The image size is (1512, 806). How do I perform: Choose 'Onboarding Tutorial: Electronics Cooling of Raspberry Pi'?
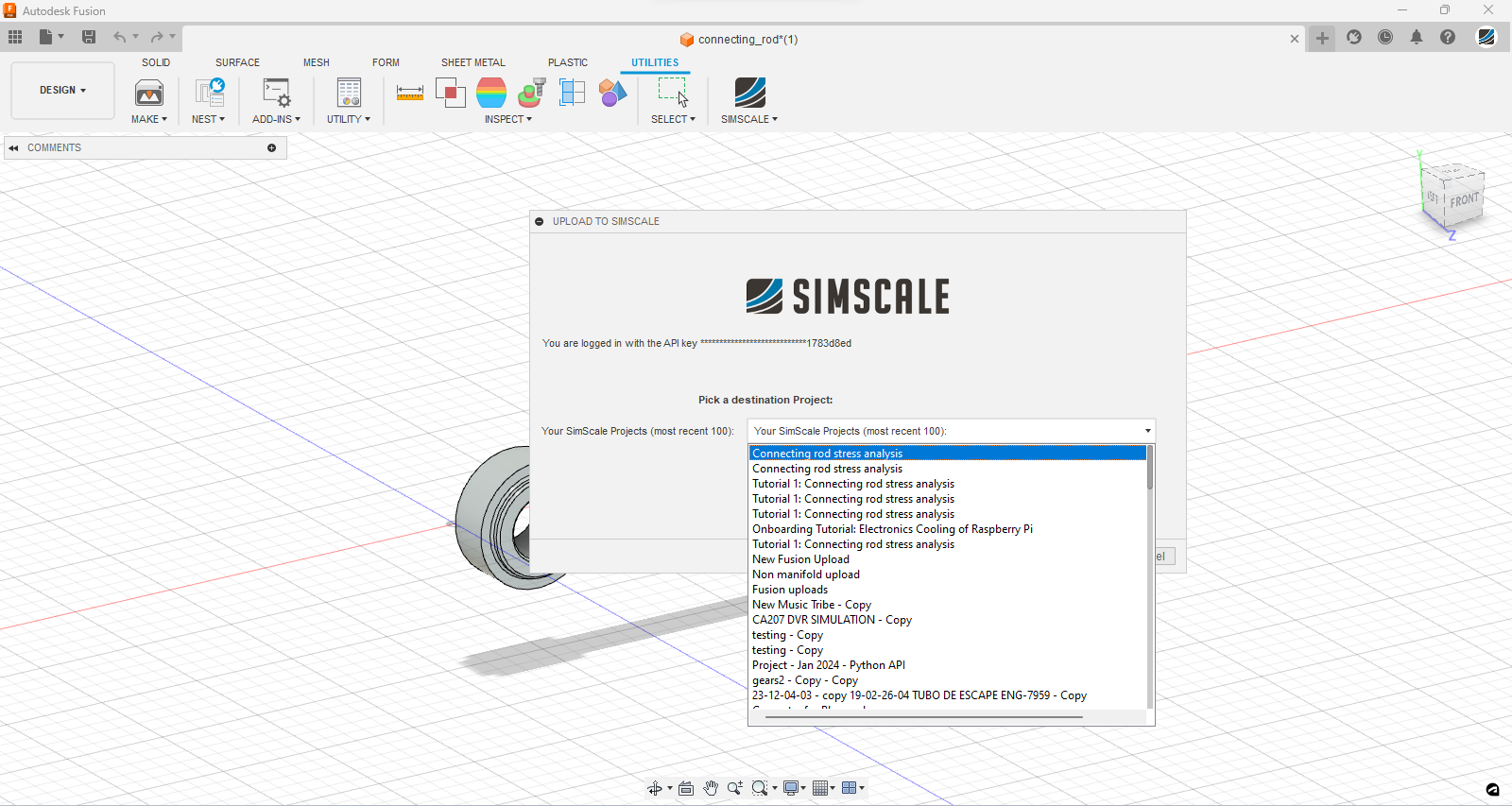tap(947, 529)
